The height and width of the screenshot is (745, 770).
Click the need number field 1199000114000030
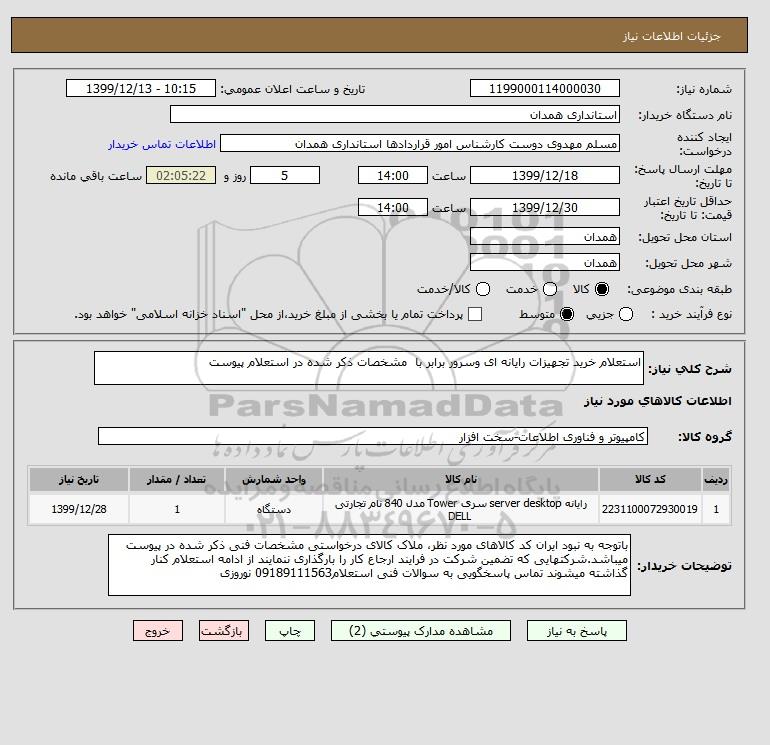pyautogui.click(x=545, y=88)
